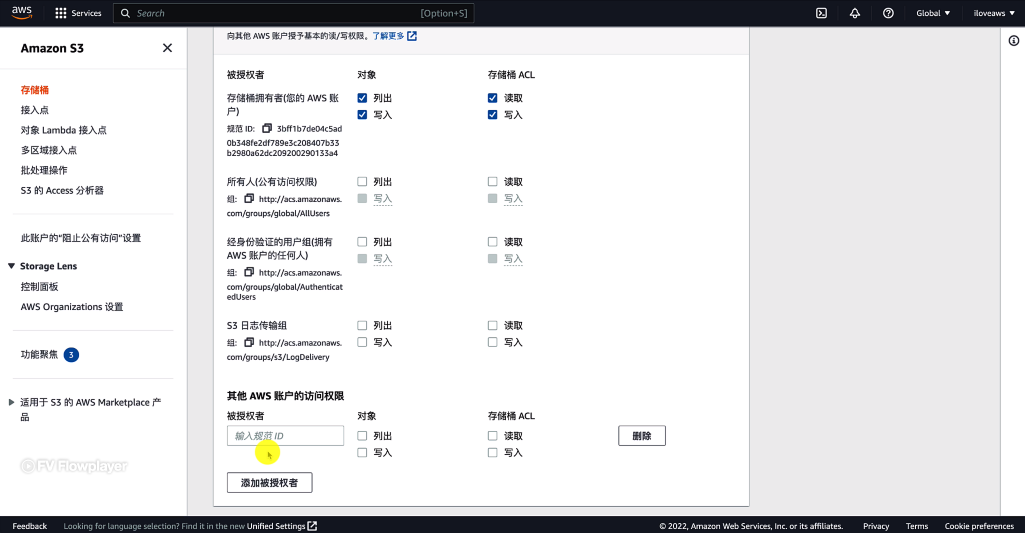Follow the 了解更多 link
Image resolution: width=1025 pixels, height=533 pixels.
tap(388, 36)
